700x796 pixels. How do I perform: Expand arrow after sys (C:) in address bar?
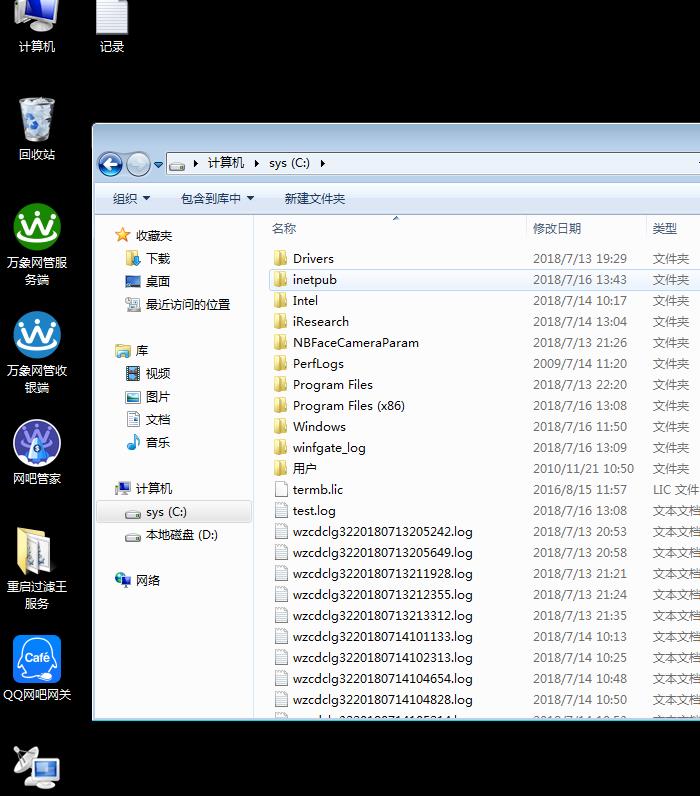[322, 163]
